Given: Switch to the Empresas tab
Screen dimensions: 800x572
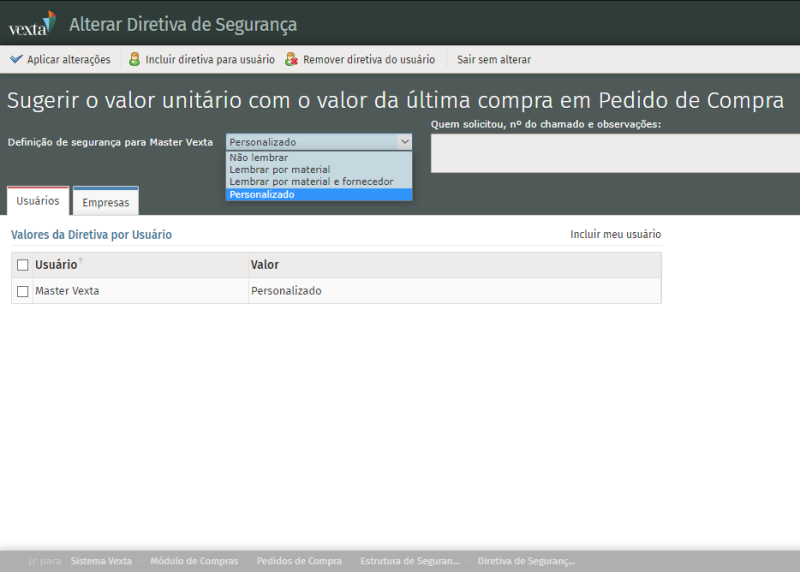Looking at the screenshot, I should pos(106,202).
